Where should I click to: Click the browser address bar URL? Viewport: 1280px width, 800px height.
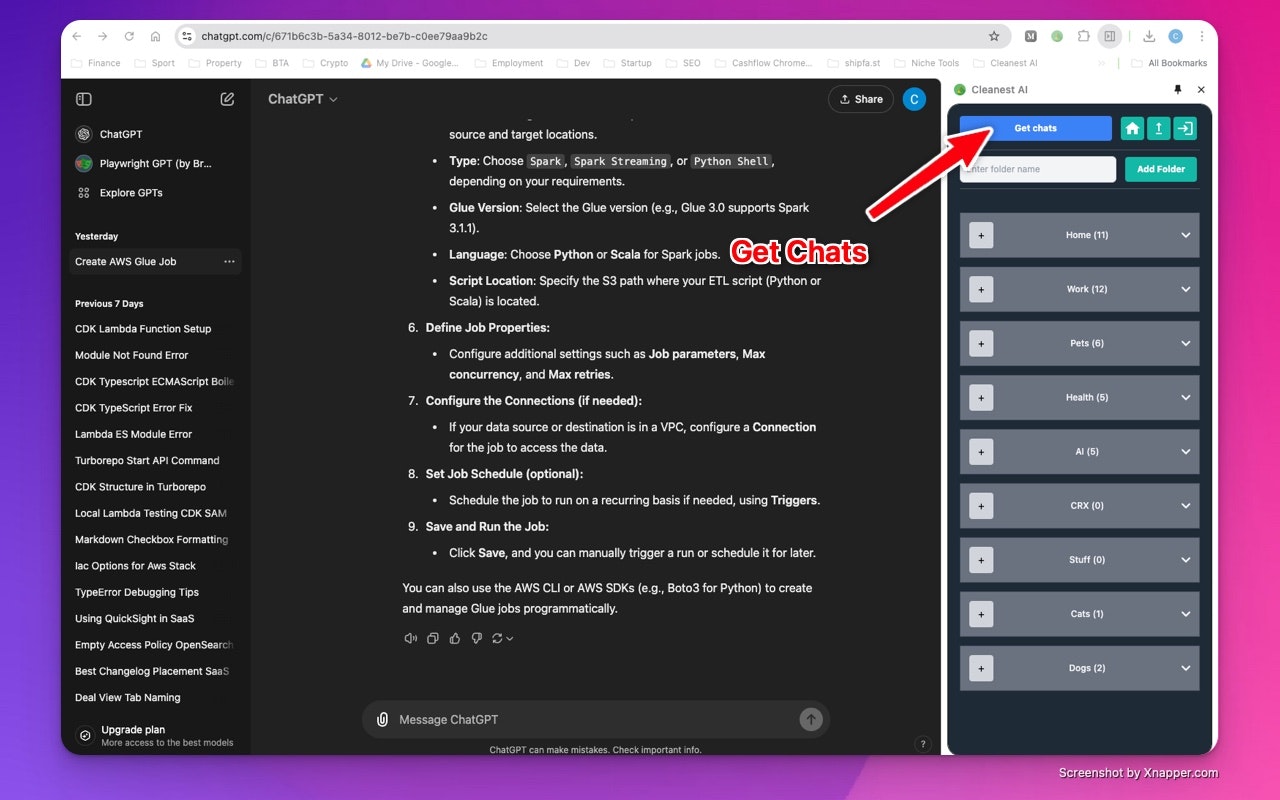[344, 36]
